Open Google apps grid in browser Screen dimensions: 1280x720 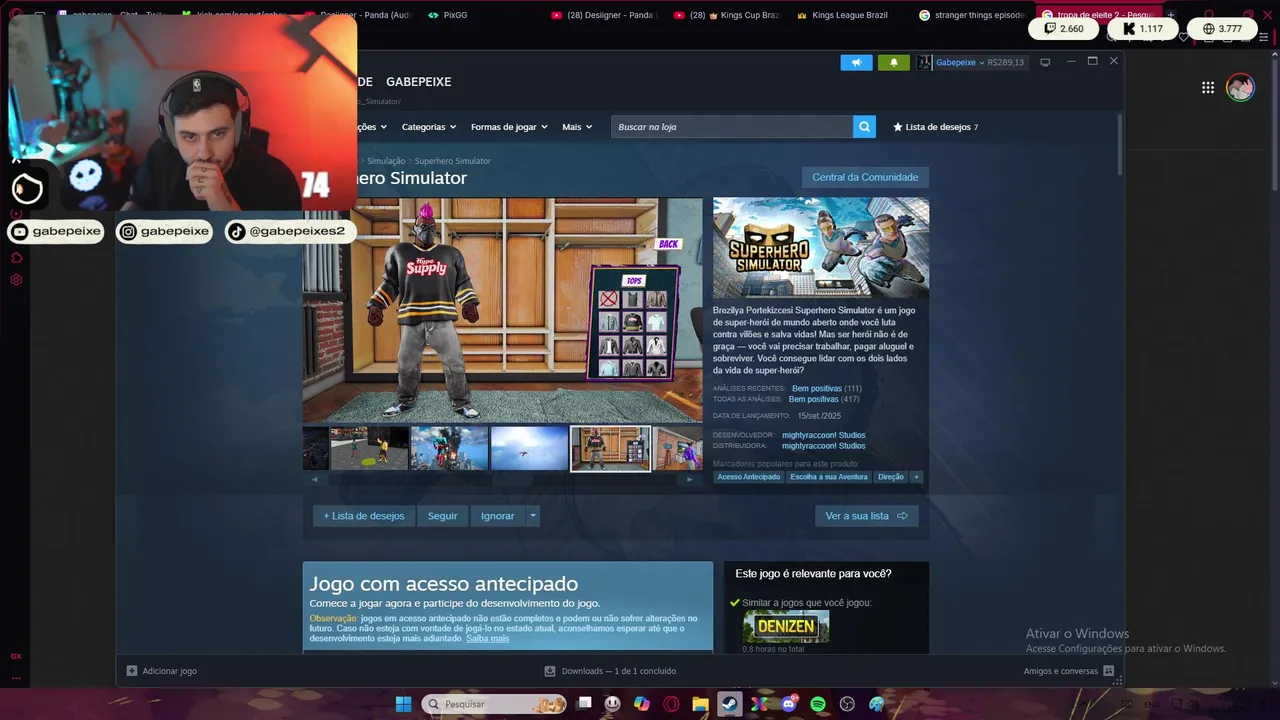pos(1208,88)
